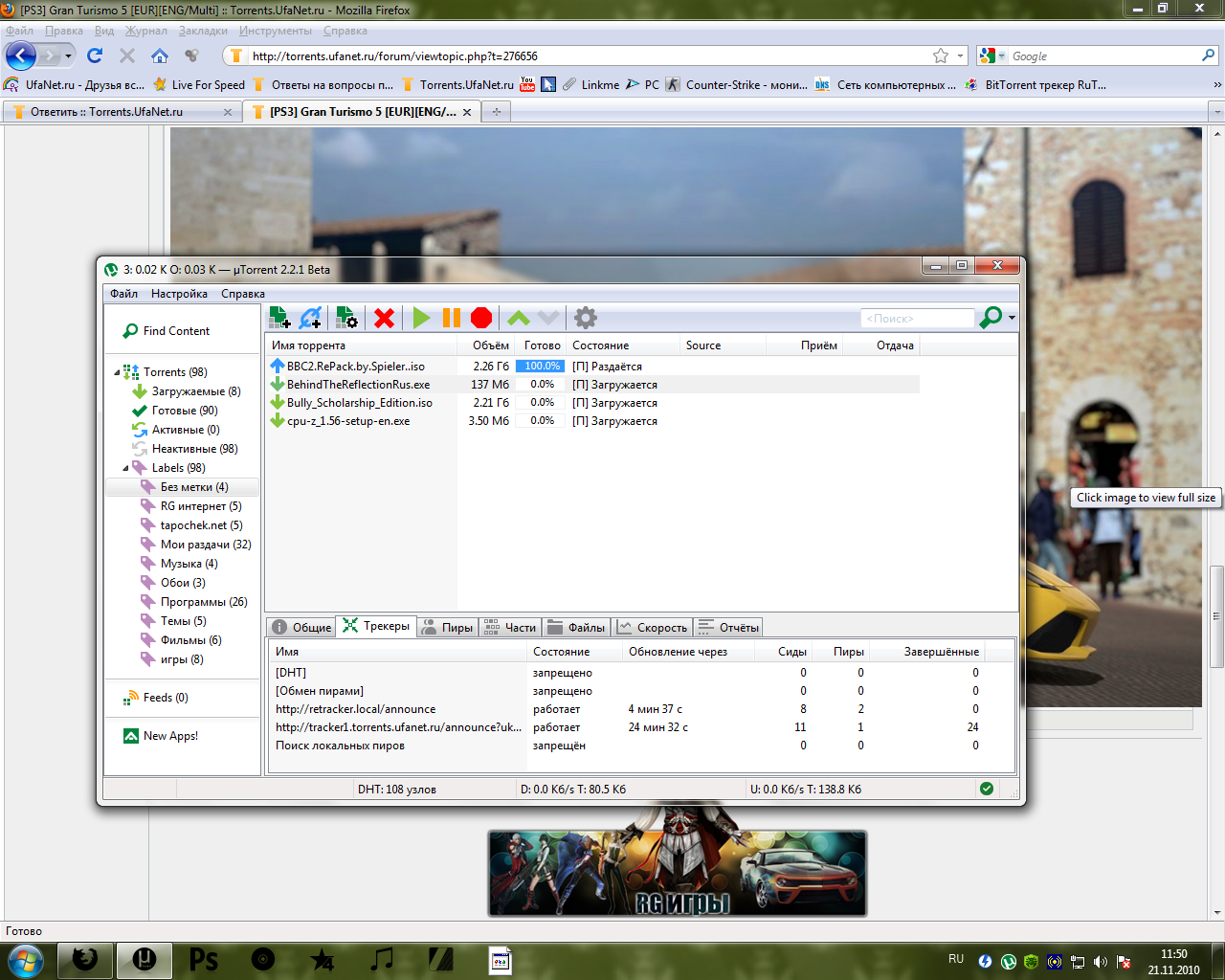Click the Add Torrent toolbar icon
Image resolution: width=1225 pixels, height=980 pixels.
click(279, 318)
